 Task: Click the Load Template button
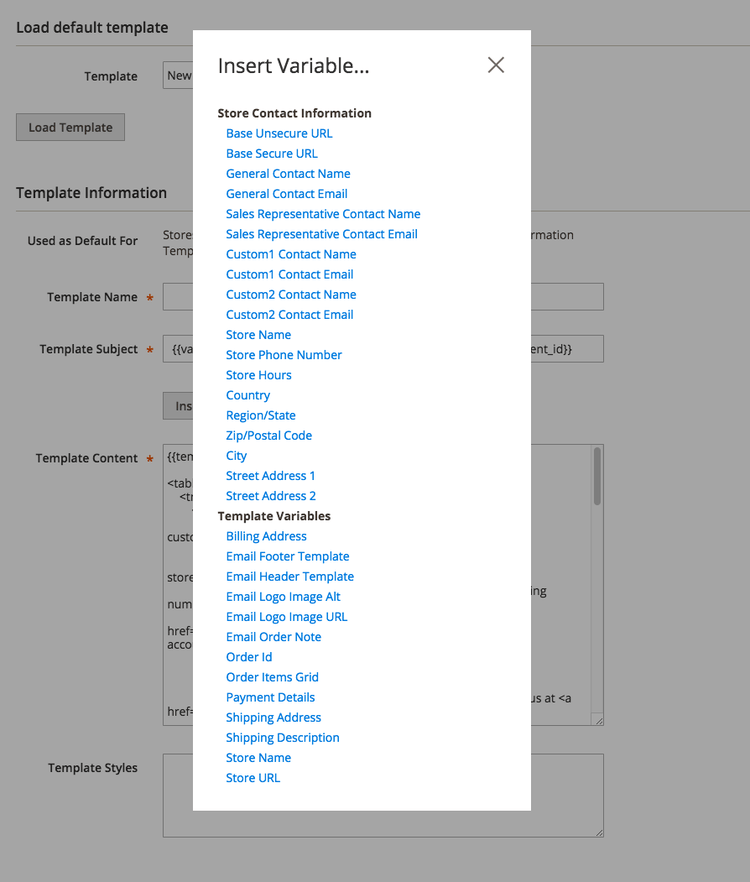pos(69,127)
